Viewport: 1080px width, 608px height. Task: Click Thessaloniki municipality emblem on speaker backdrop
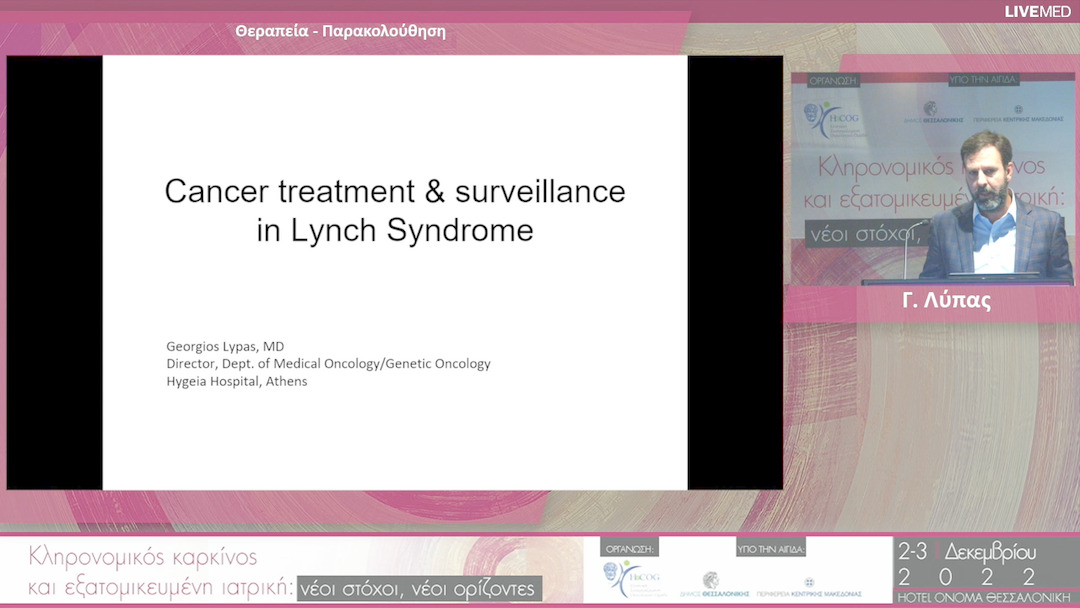pyautogui.click(x=931, y=110)
